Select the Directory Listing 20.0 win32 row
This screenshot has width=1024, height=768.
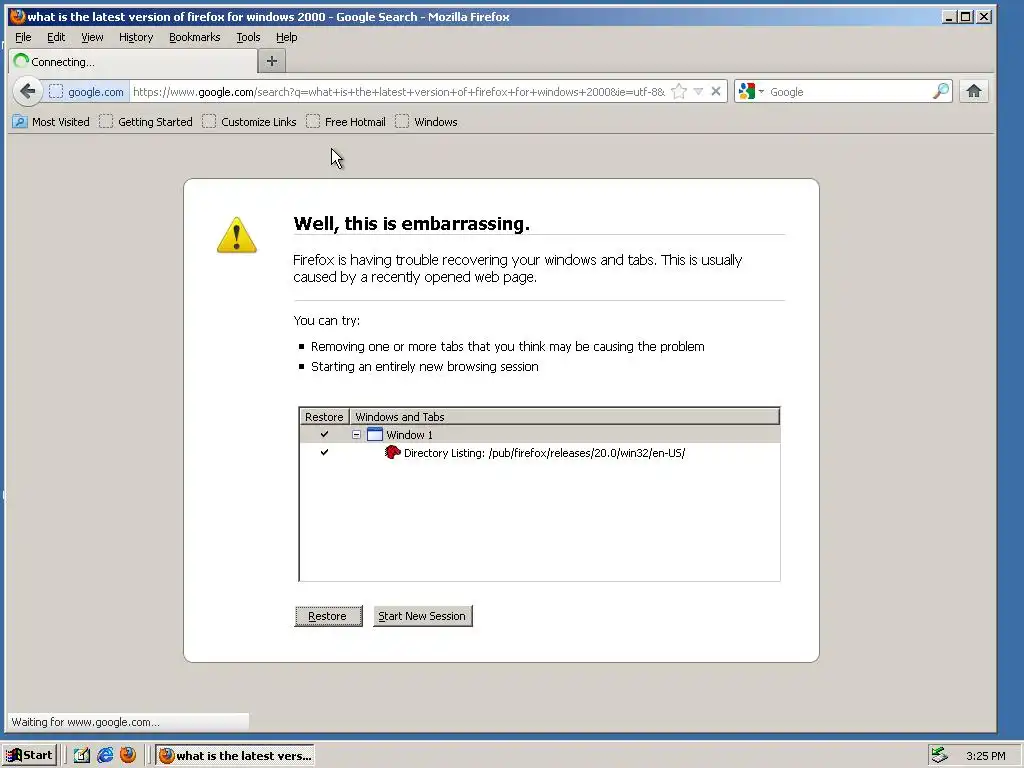pos(539,453)
